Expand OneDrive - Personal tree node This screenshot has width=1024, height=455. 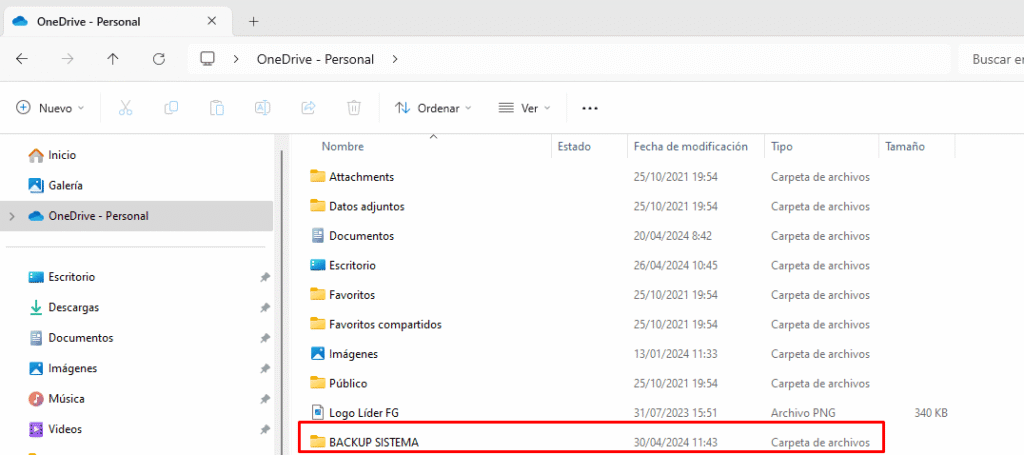point(12,216)
